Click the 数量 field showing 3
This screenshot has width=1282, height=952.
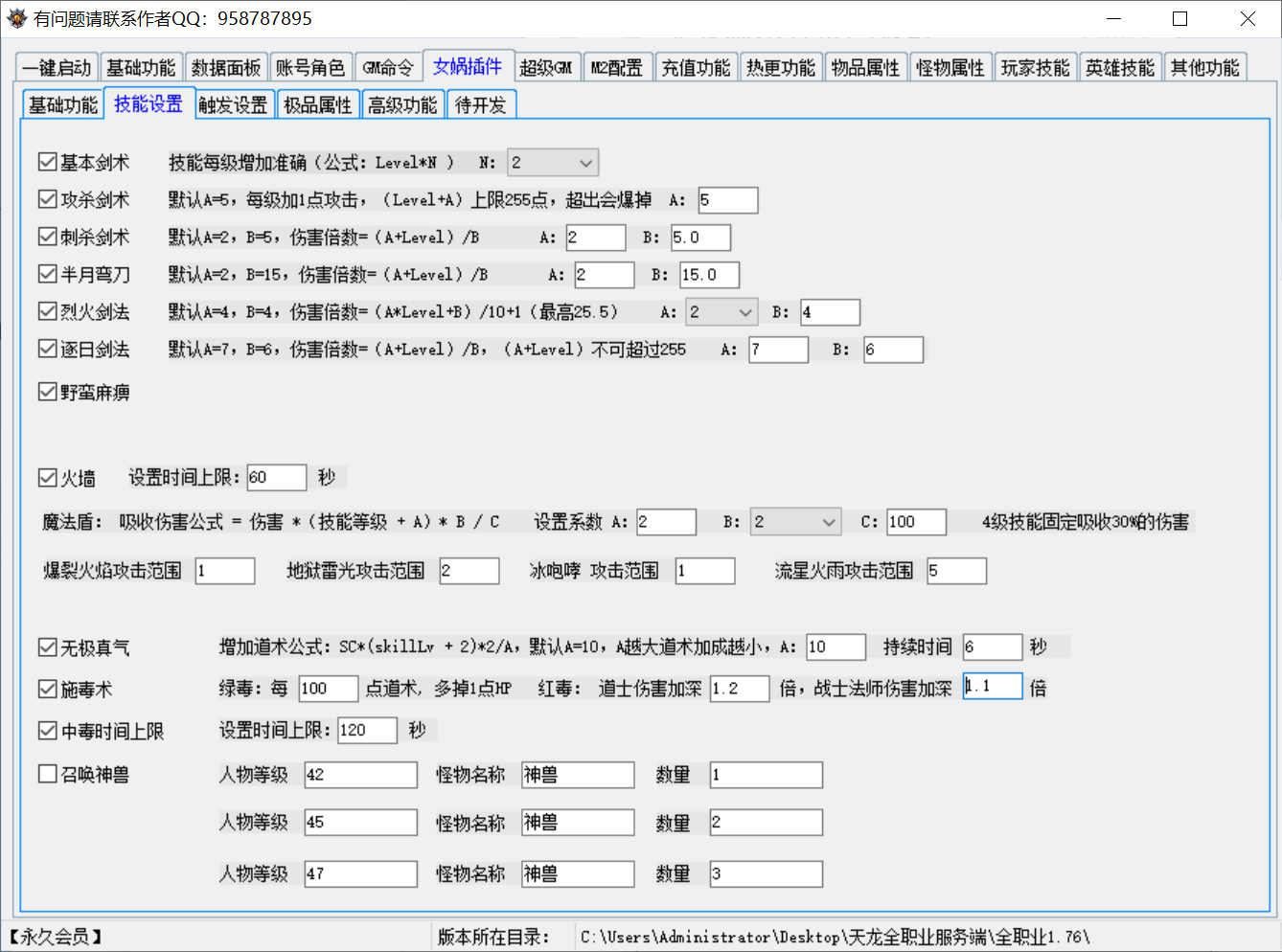point(767,873)
